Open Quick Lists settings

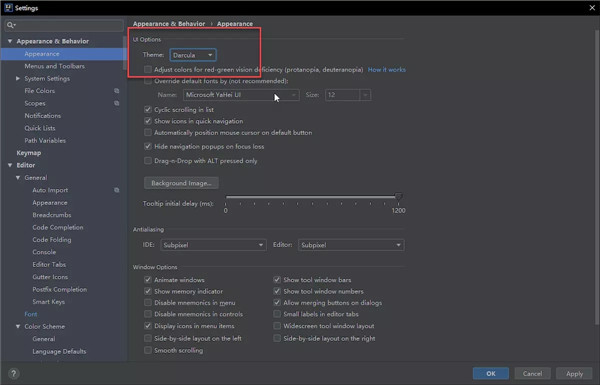pyautogui.click(x=40, y=128)
